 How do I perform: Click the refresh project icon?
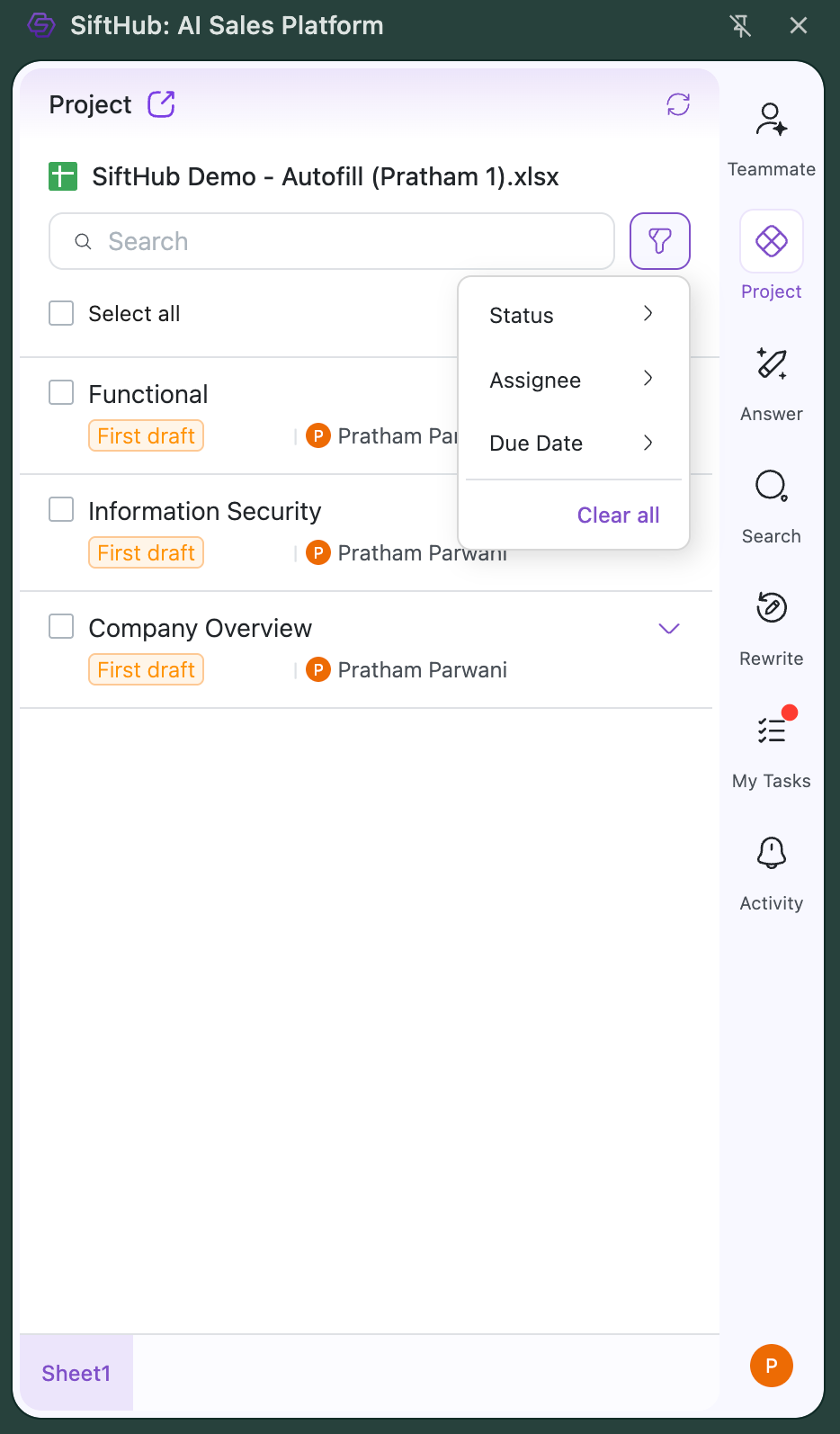pyautogui.click(x=678, y=104)
